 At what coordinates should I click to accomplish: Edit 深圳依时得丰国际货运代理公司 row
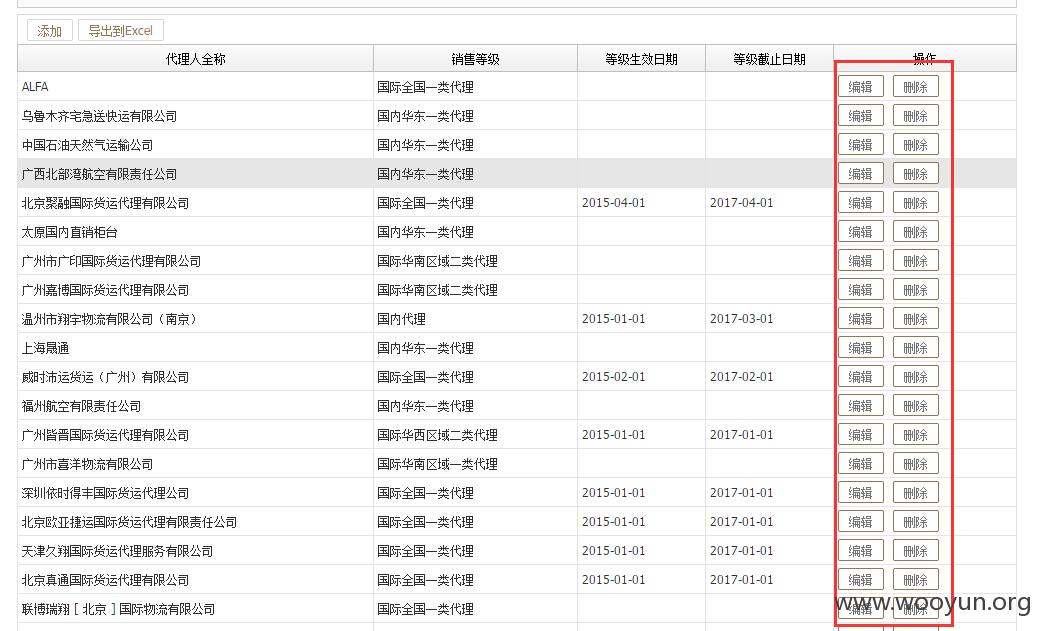point(860,493)
